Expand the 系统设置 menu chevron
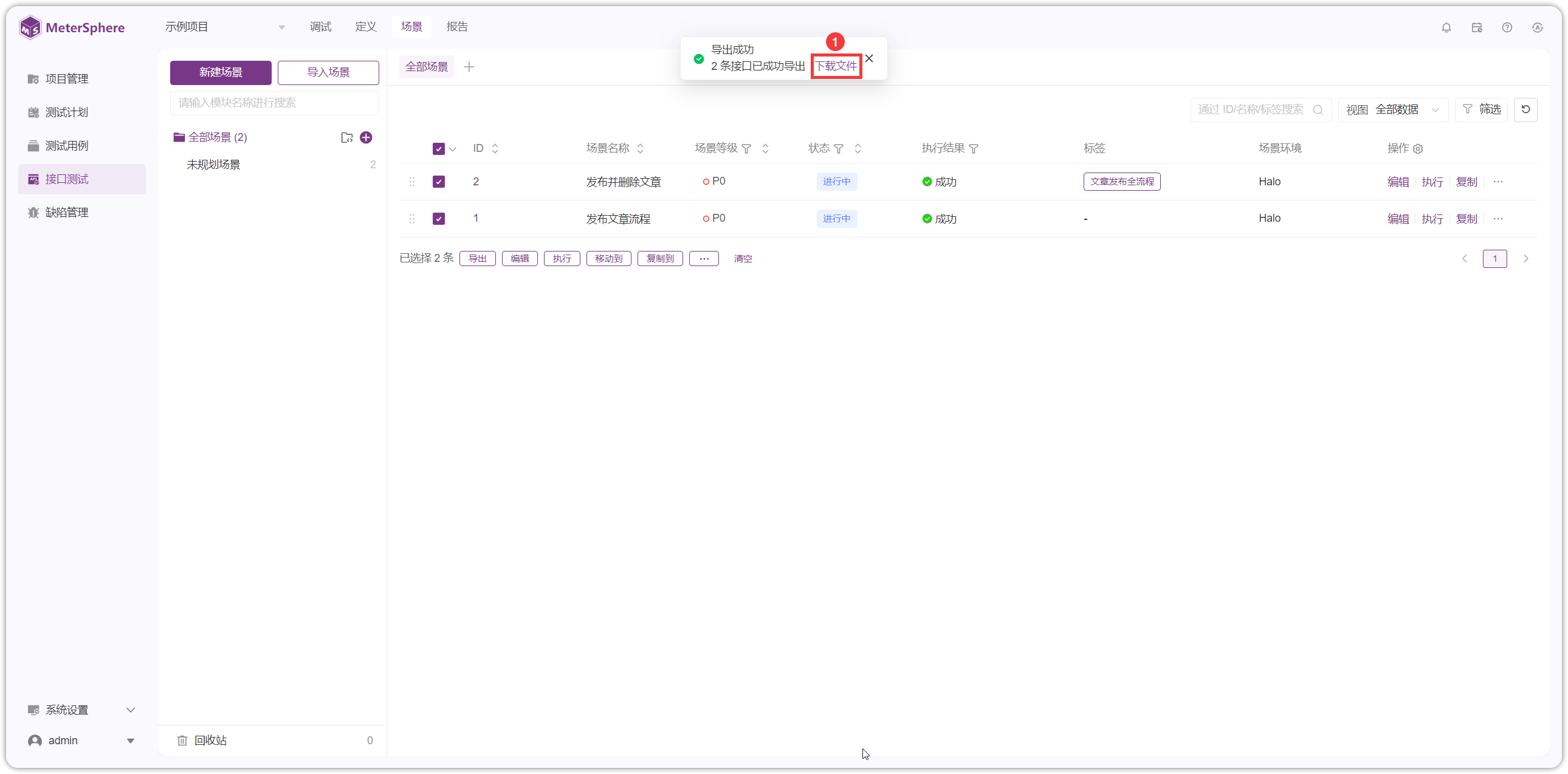The width and height of the screenshot is (1568, 774). pyautogui.click(x=130, y=710)
